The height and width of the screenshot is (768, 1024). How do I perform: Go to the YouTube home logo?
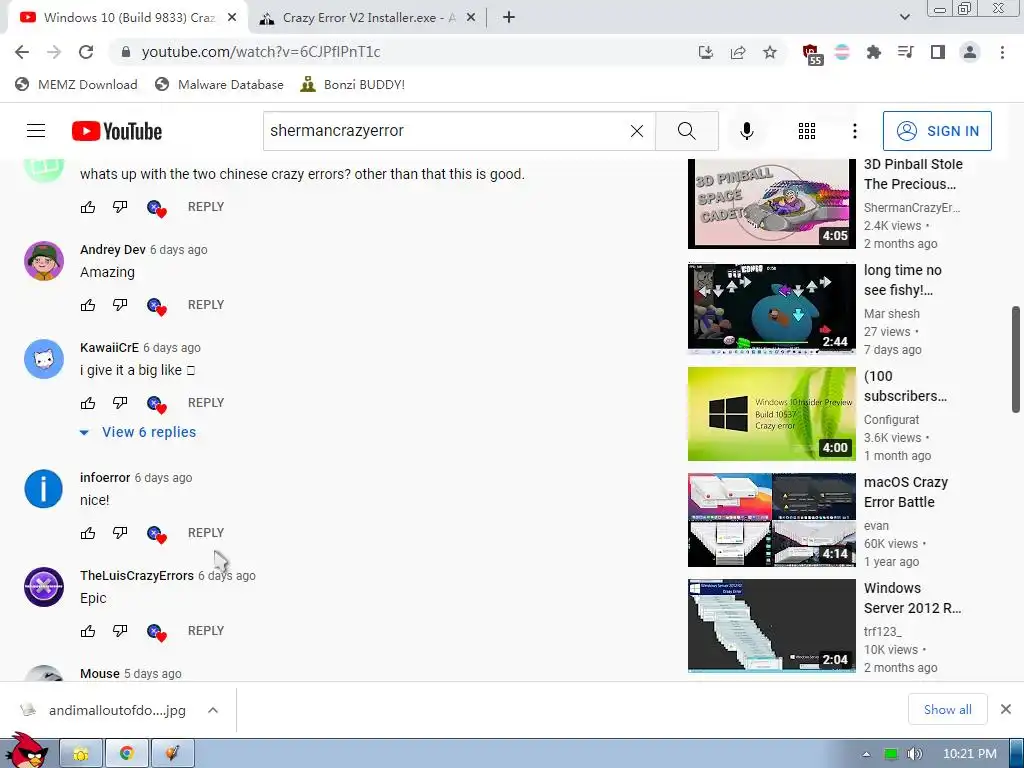[117, 131]
